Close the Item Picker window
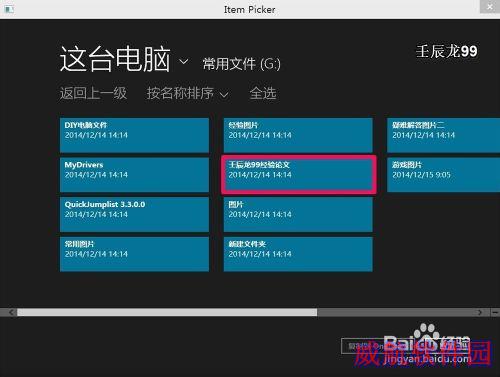The width and height of the screenshot is (500, 377). (490, 7)
